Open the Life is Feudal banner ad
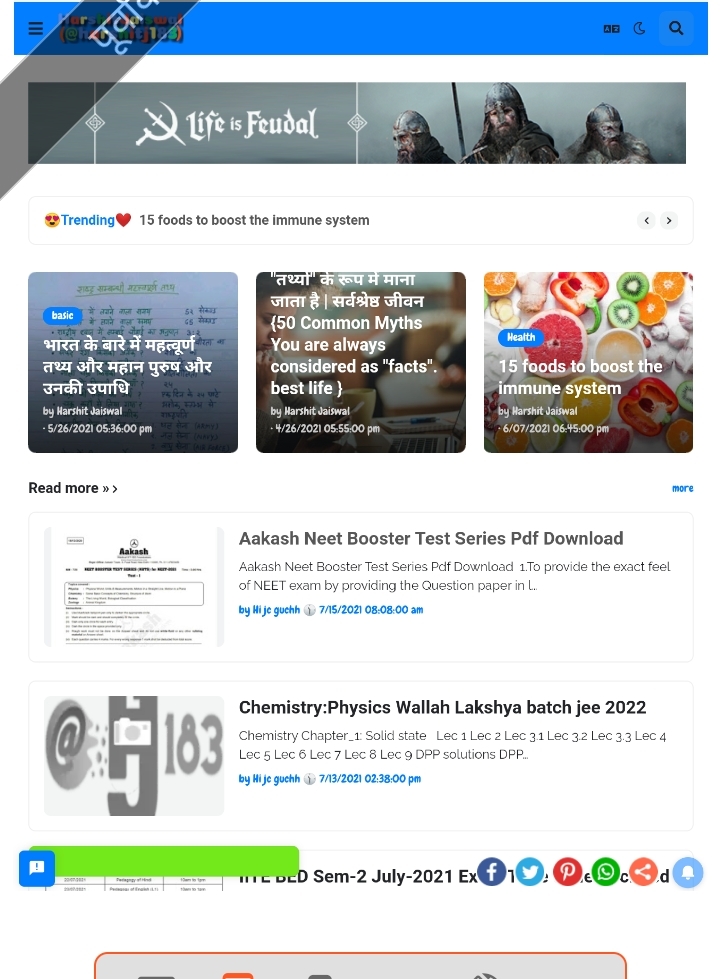The width and height of the screenshot is (720, 979). pyautogui.click(x=357, y=123)
